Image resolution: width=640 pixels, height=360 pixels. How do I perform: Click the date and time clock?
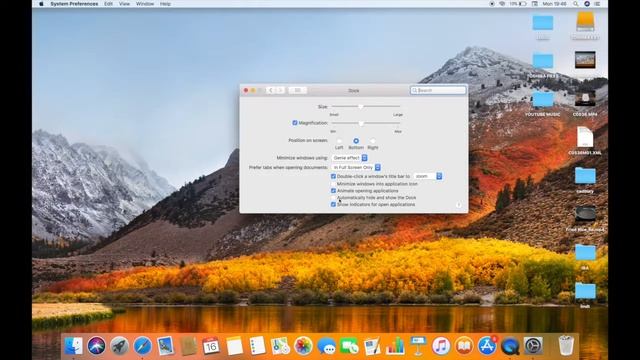pyautogui.click(x=554, y=4)
